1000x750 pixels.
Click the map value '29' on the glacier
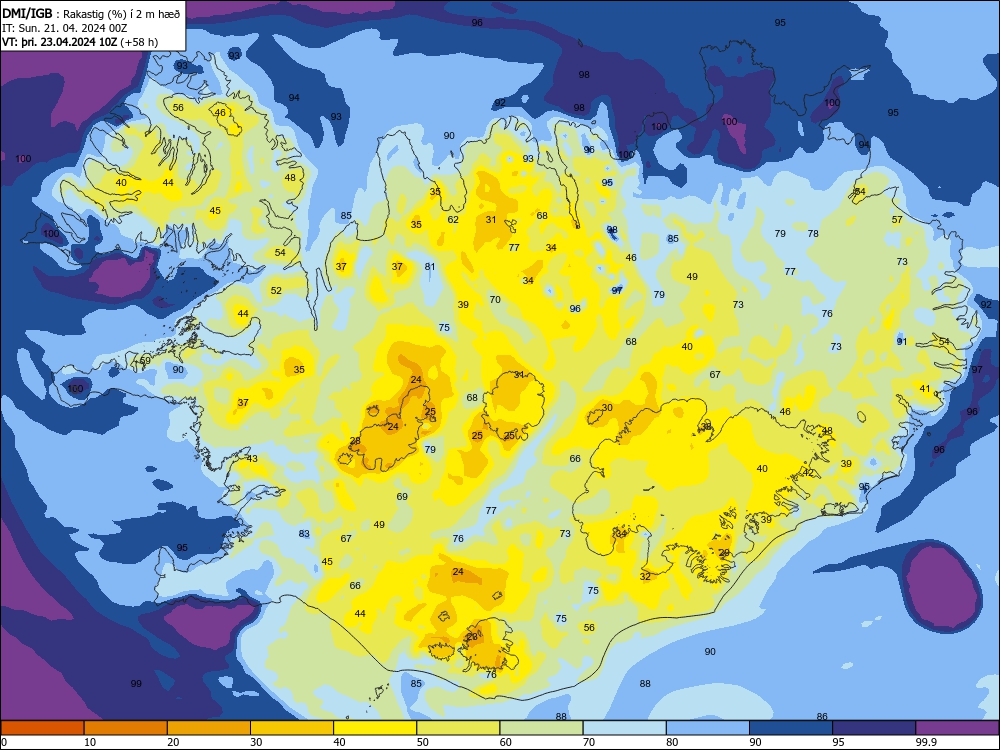724,553
